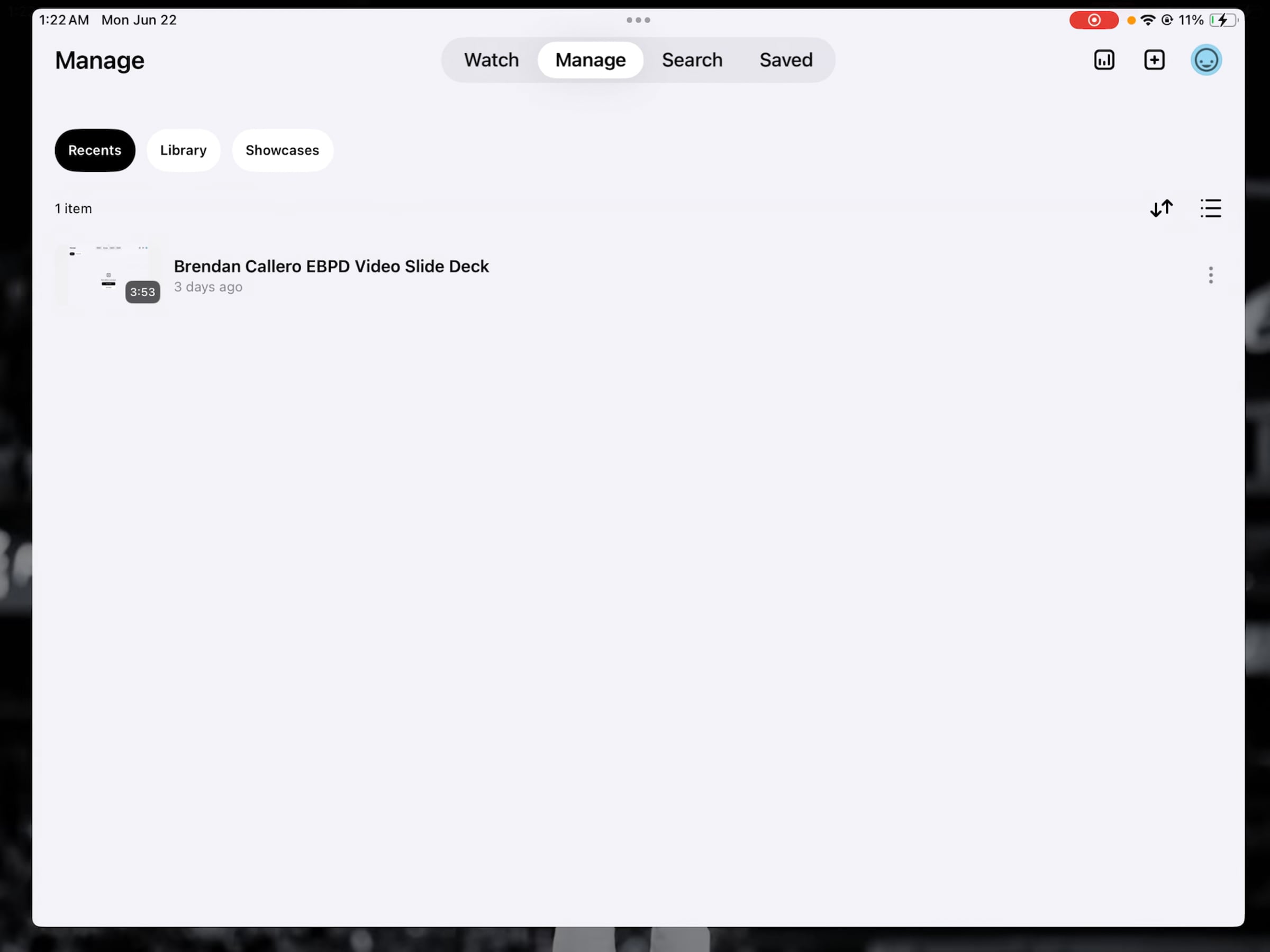Tap the red screen recording indicator
Viewport: 1270px width, 952px height.
pyautogui.click(x=1093, y=20)
